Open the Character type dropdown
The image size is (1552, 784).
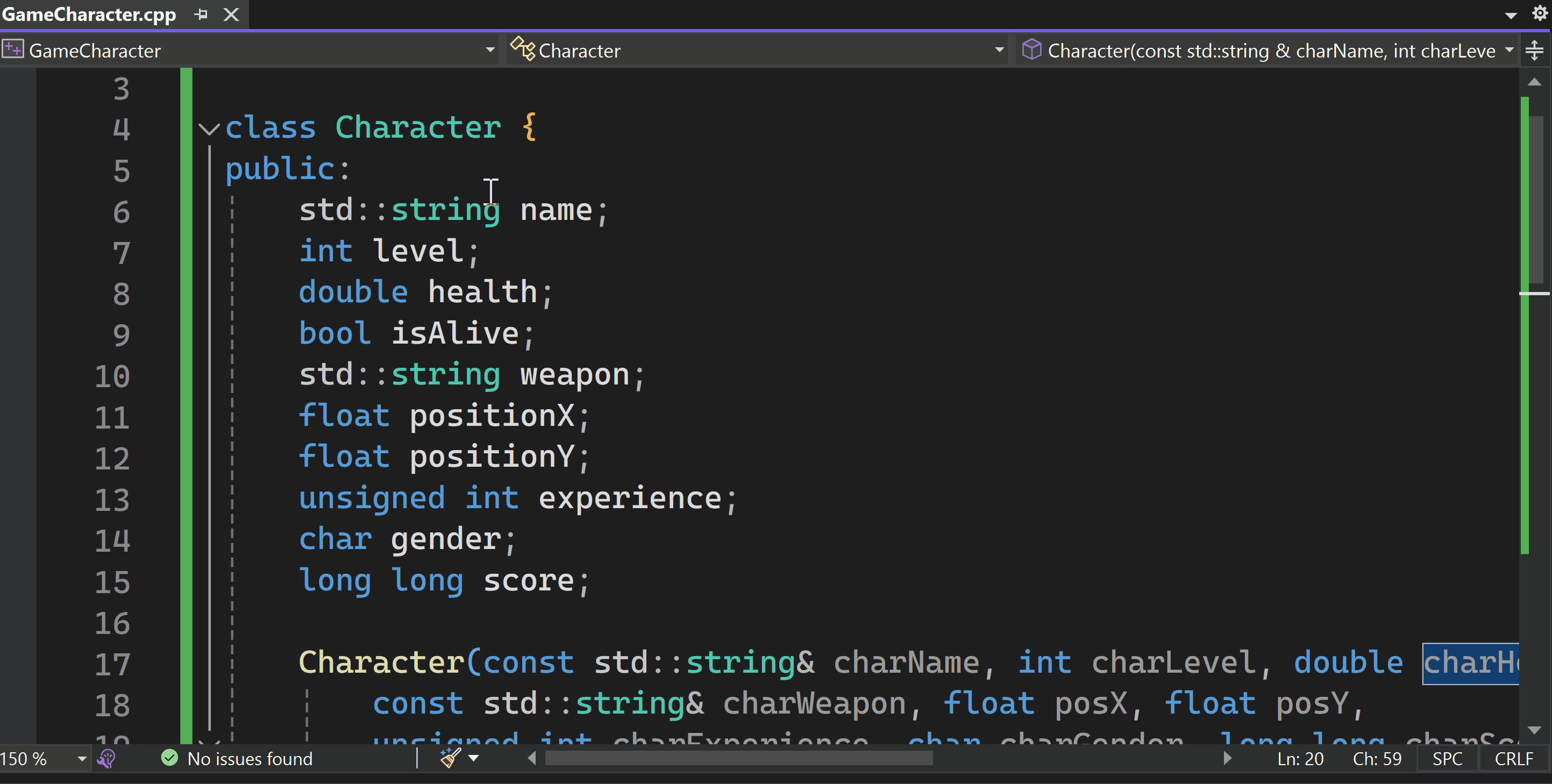tap(999, 51)
